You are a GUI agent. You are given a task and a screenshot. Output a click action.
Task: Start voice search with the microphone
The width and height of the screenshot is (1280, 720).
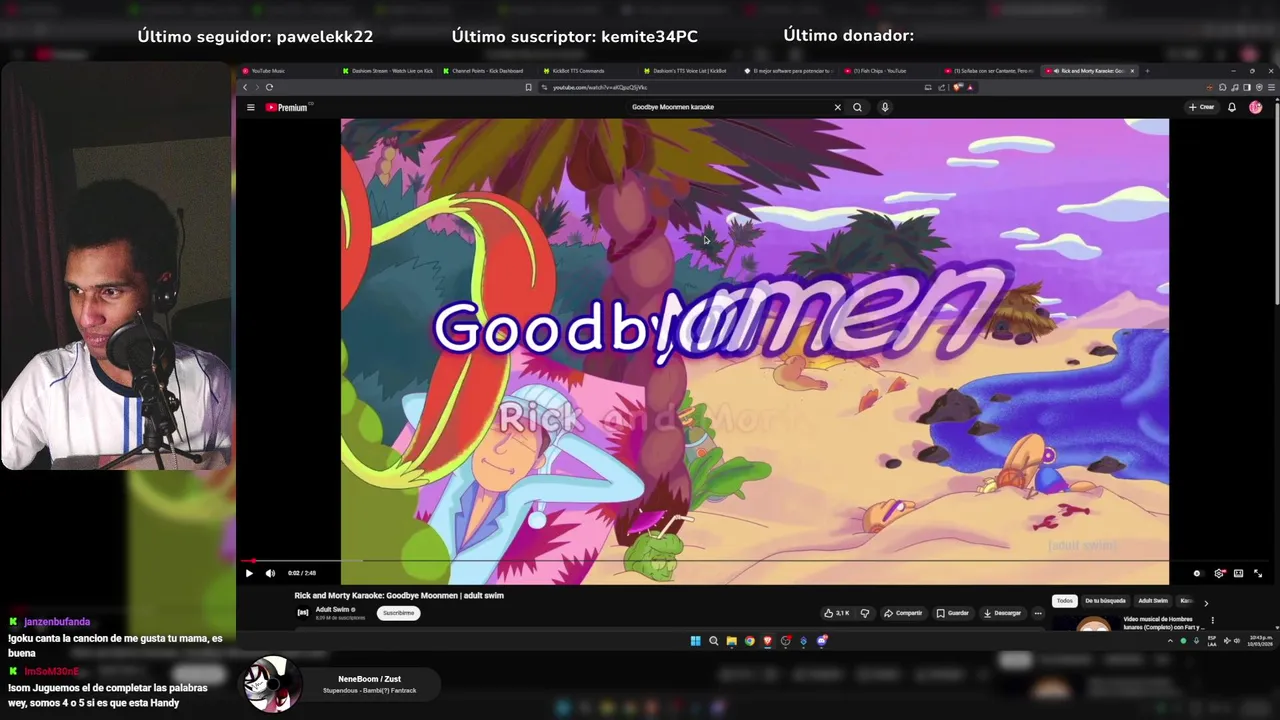coord(885,107)
